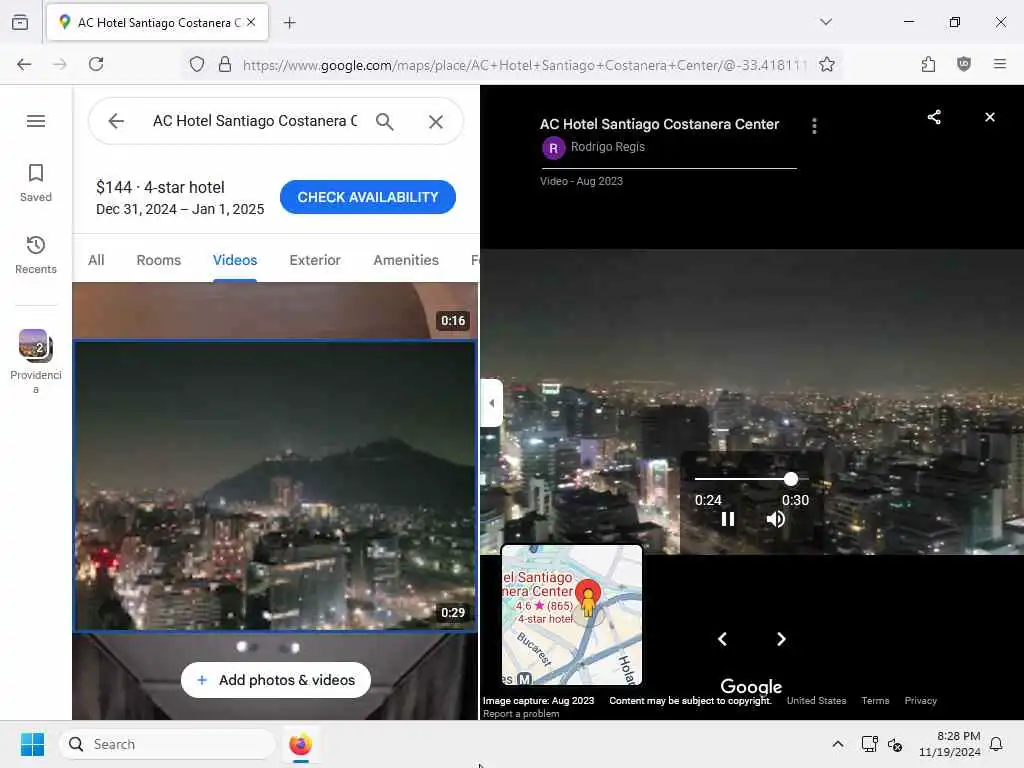Screen dimensions: 1024x768
Task: Switch to the Exterior tab
Action: [315, 260]
